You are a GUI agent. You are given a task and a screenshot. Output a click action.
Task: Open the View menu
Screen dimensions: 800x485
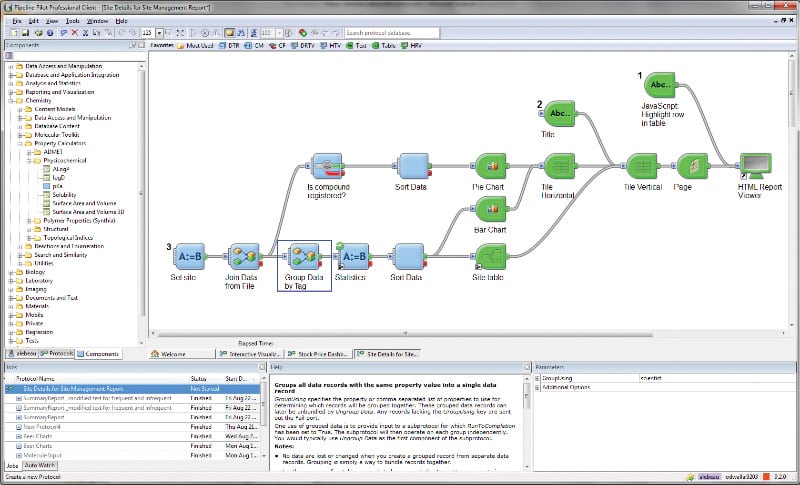click(x=52, y=21)
